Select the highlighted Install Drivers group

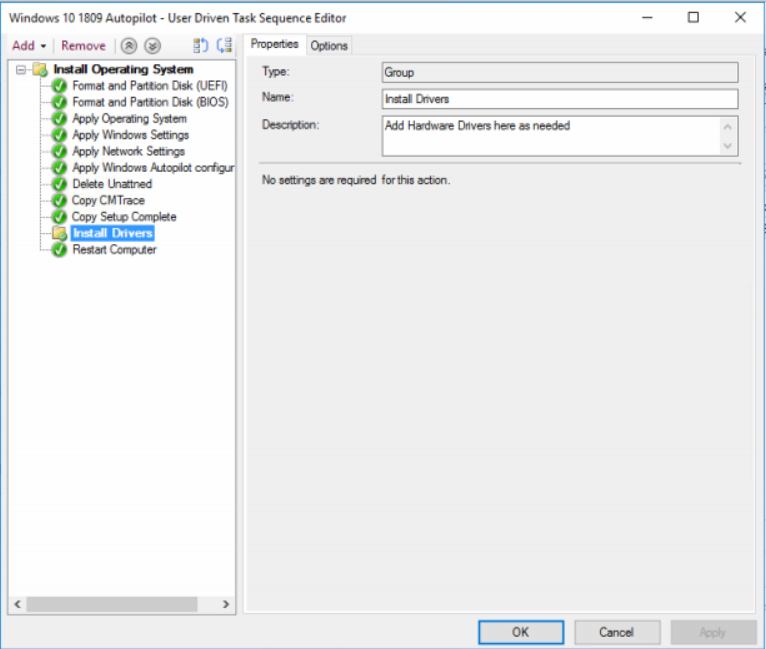click(113, 233)
